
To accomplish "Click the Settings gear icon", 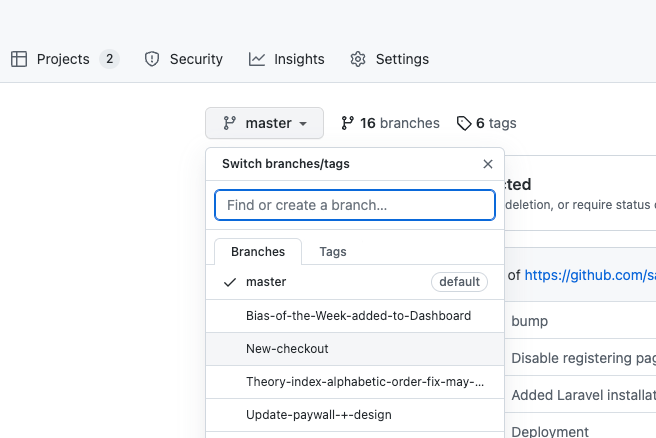I will click(358, 59).
